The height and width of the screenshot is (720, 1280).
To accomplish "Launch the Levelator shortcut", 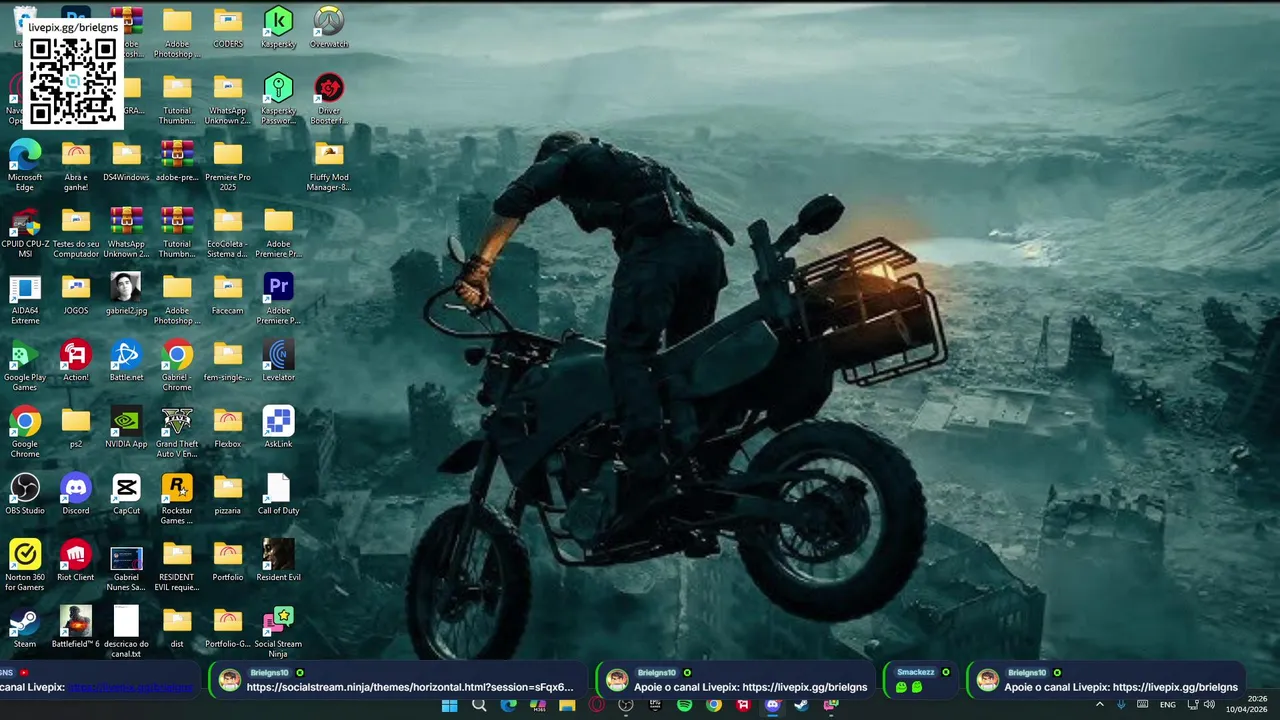I will pos(278,360).
